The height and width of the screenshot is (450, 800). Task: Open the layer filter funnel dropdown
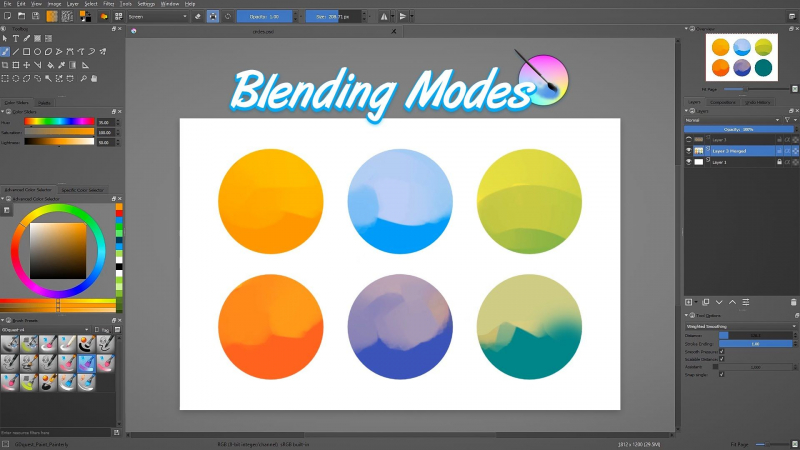point(790,120)
